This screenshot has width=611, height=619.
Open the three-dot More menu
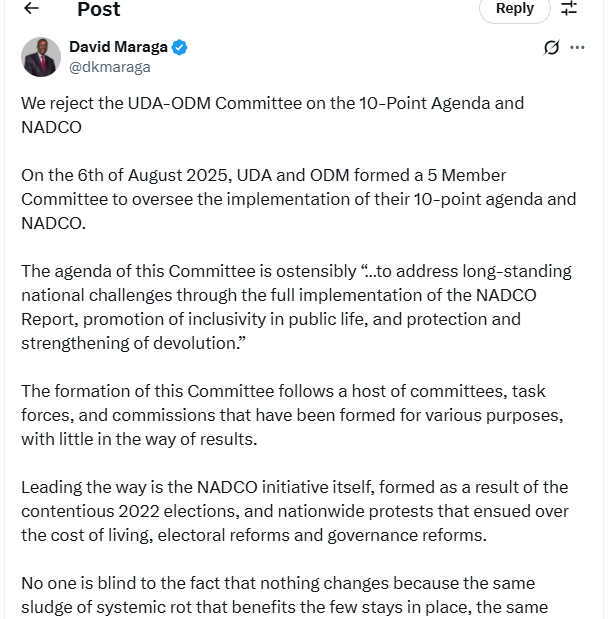pos(577,47)
